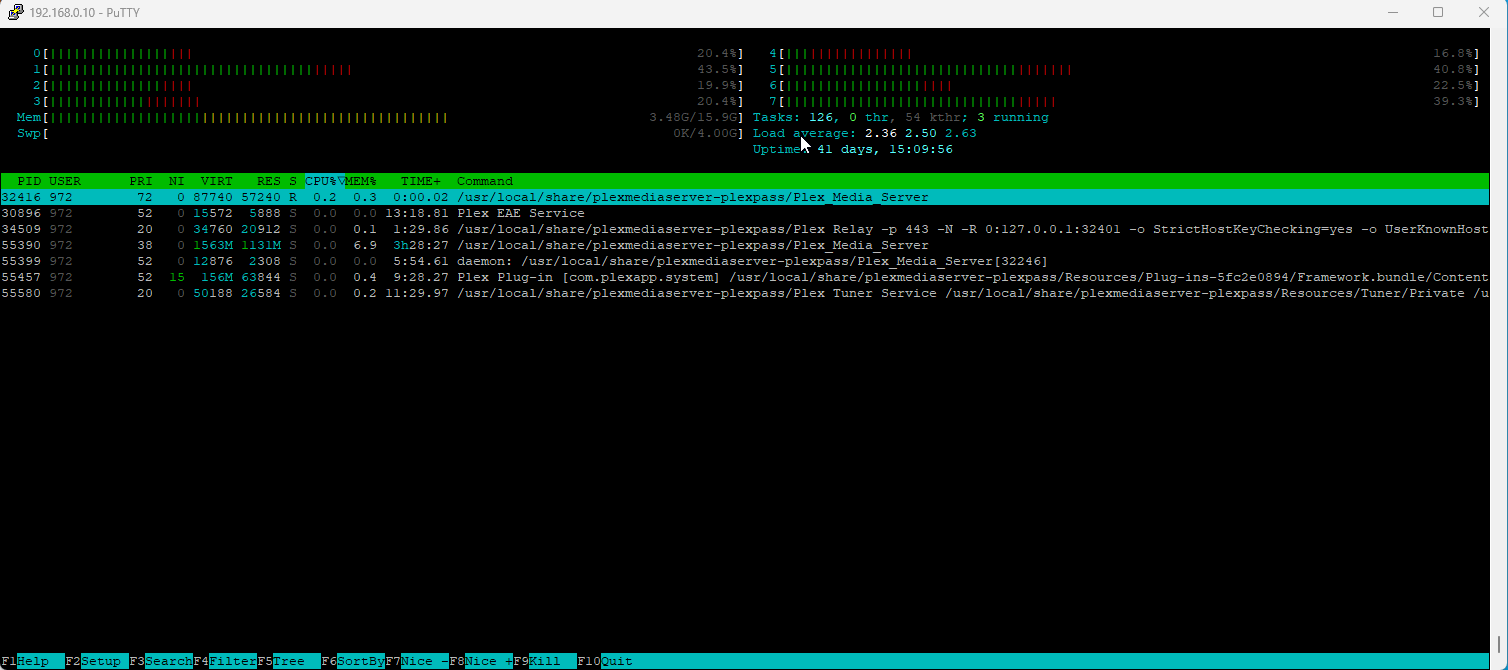Viewport: 1508px width, 670px height.
Task: Select Plex Plug-in com.plexapp.system process row
Action: [x=745, y=277]
